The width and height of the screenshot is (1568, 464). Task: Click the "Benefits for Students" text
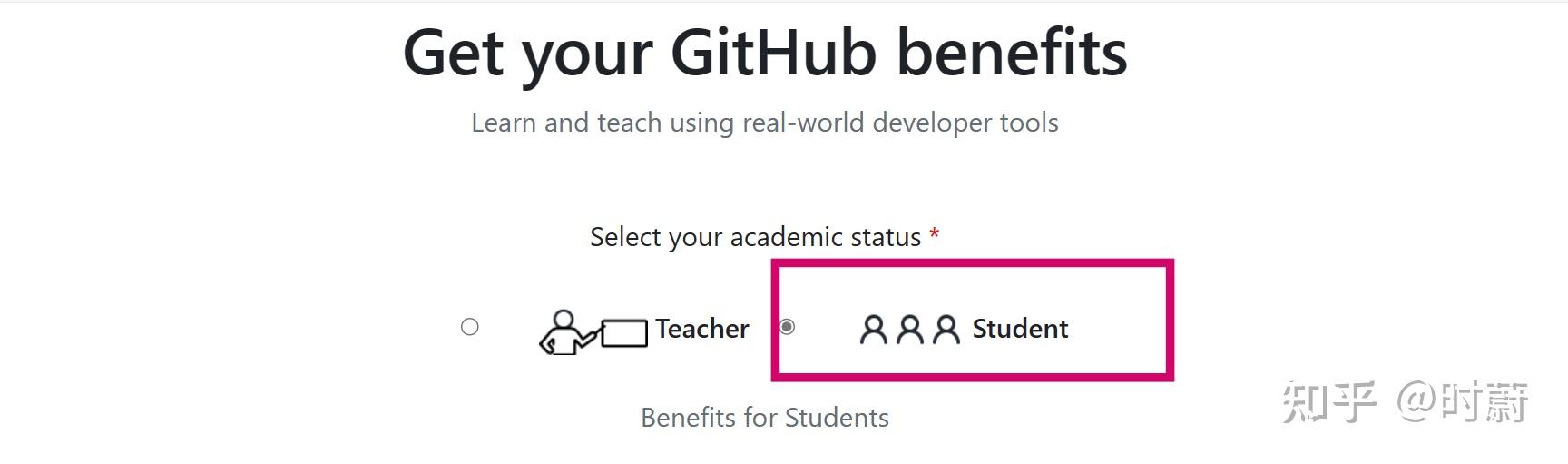point(764,418)
